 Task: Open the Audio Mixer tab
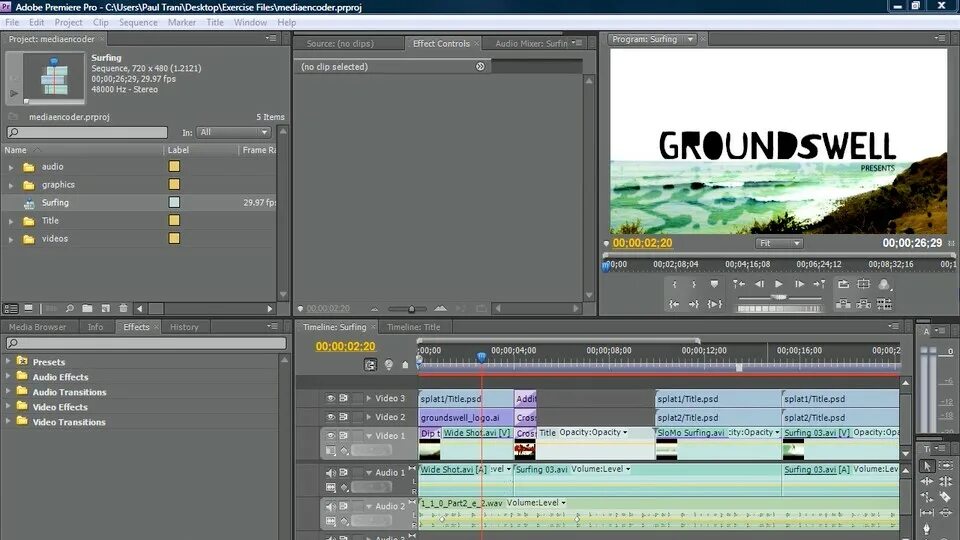[x=531, y=43]
